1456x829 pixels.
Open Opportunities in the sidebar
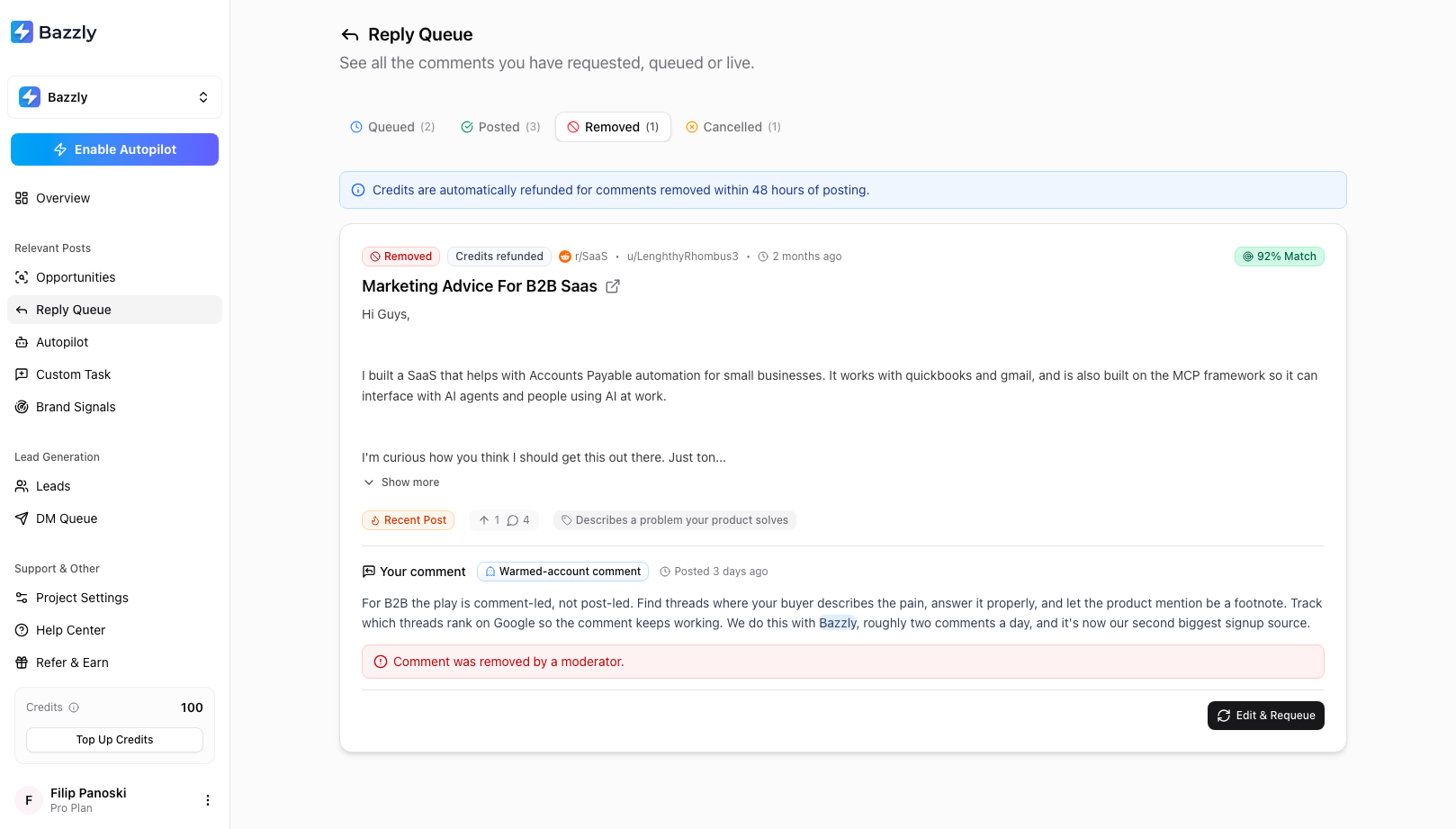click(114, 277)
